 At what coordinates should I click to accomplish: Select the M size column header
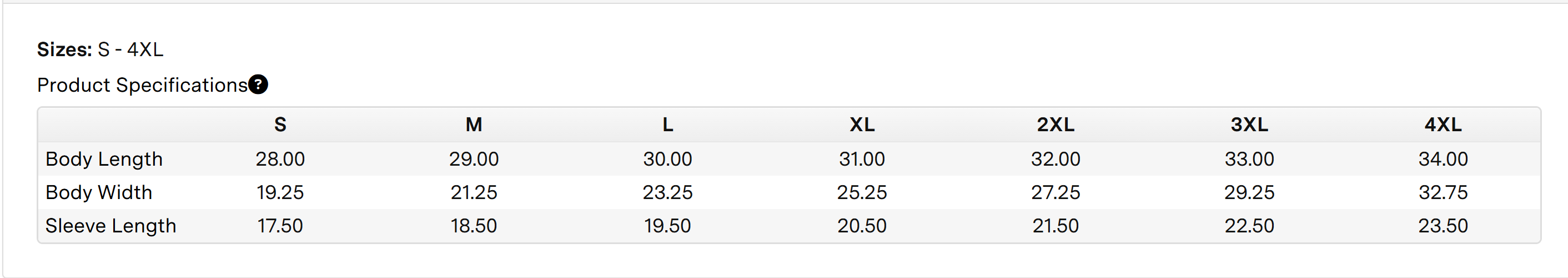pos(474,125)
